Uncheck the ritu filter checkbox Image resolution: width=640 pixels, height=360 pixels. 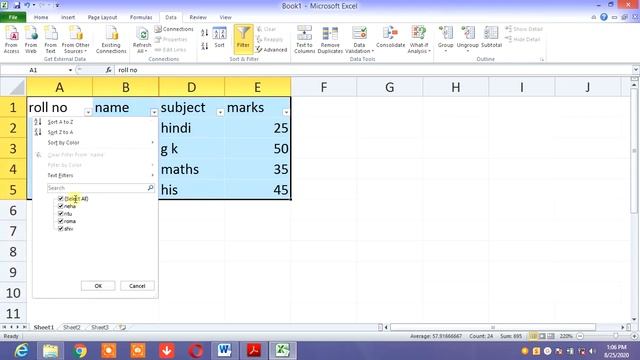[61, 213]
